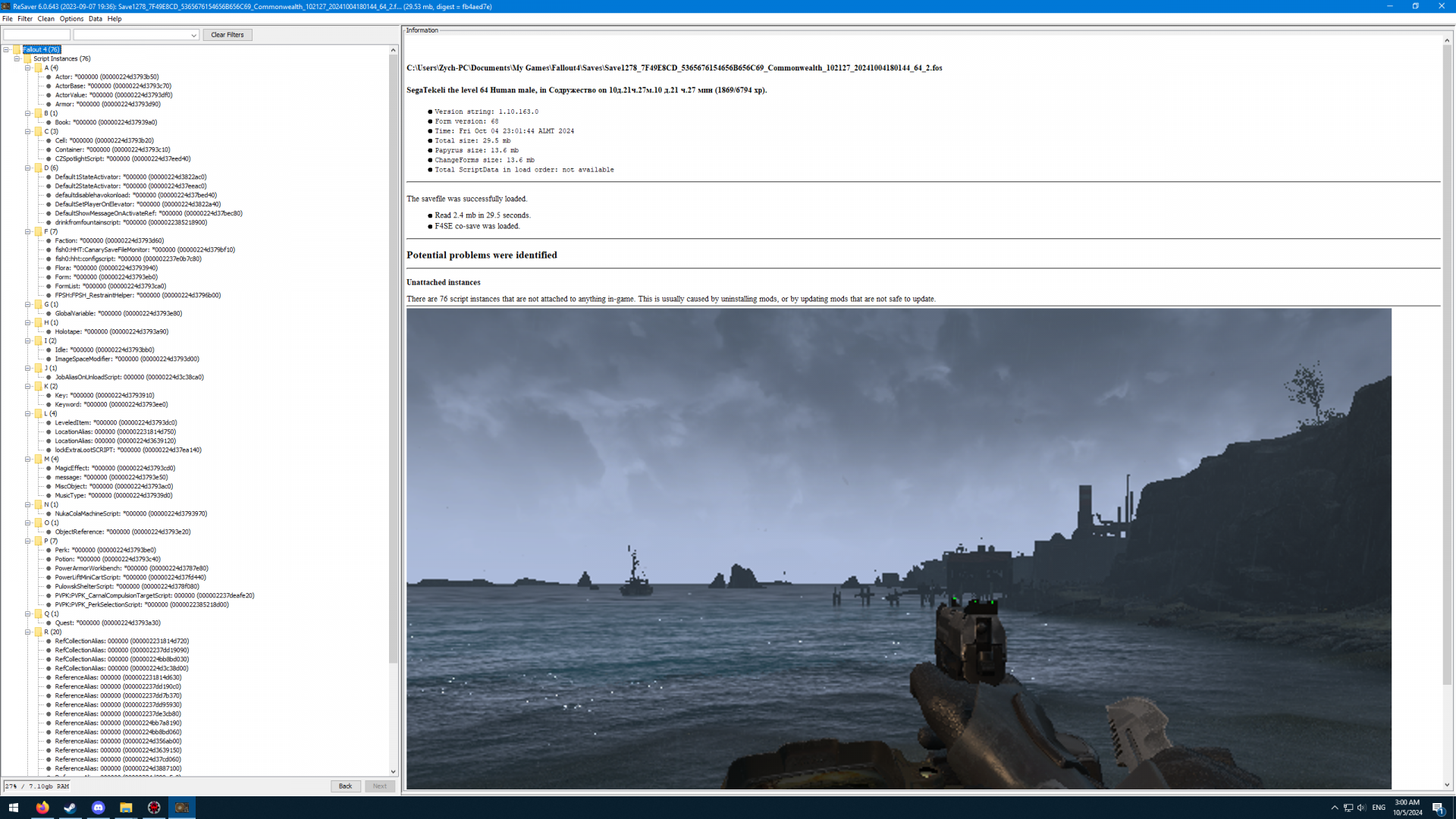Image resolution: width=1456 pixels, height=819 pixels.
Task: Click the Fallout 4 (76) root folder icon
Action: pyautogui.click(x=17, y=49)
